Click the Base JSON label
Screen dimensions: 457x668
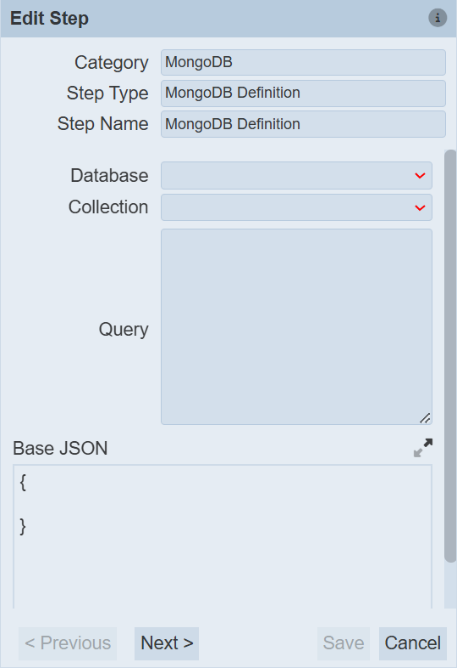click(x=60, y=448)
